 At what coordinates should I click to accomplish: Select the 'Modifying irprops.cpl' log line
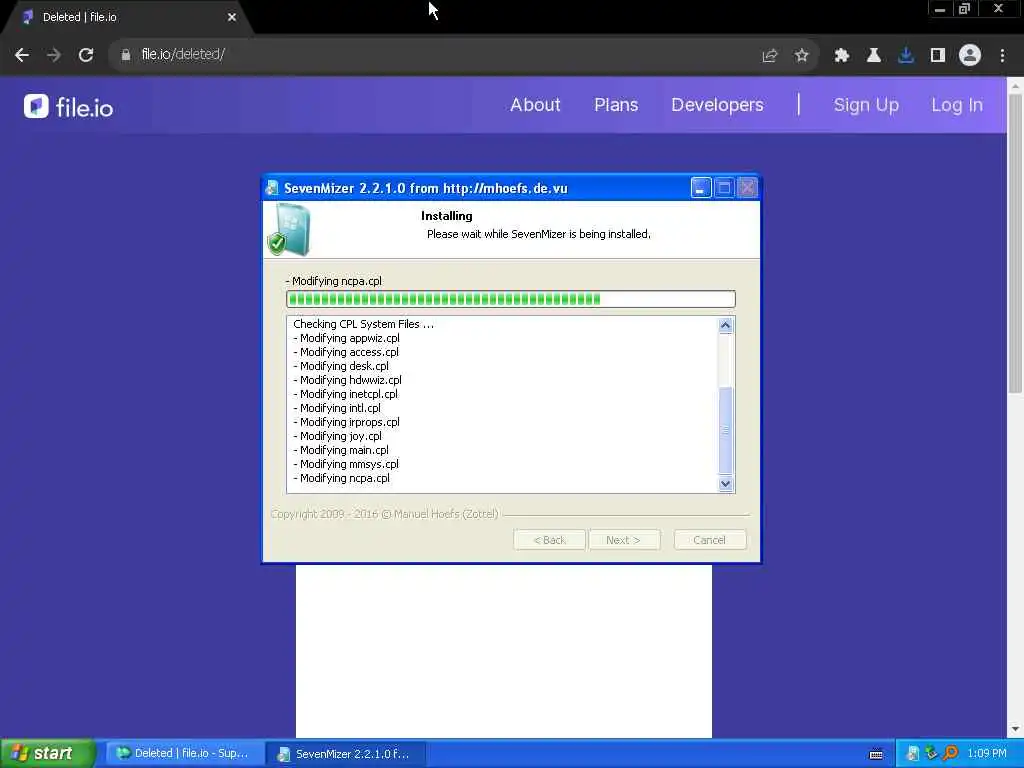click(346, 423)
